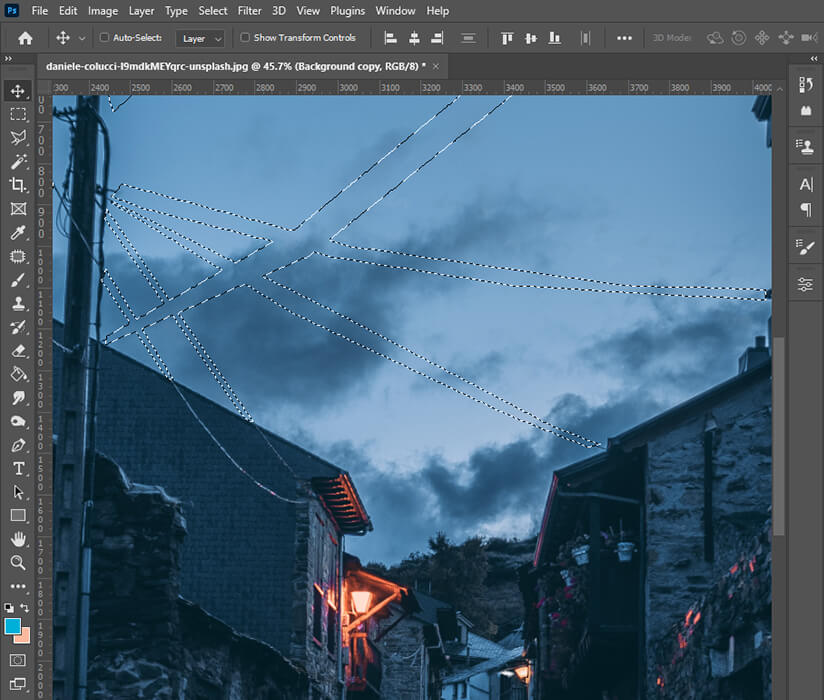824x700 pixels.
Task: Open the Brush Settings panel icon
Action: (x=806, y=246)
